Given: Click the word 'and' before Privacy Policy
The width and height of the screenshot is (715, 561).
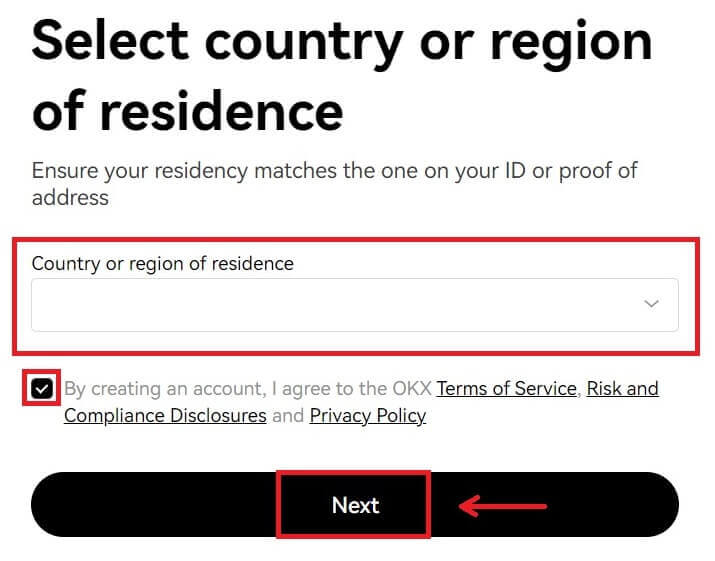Looking at the screenshot, I should coord(288,415).
